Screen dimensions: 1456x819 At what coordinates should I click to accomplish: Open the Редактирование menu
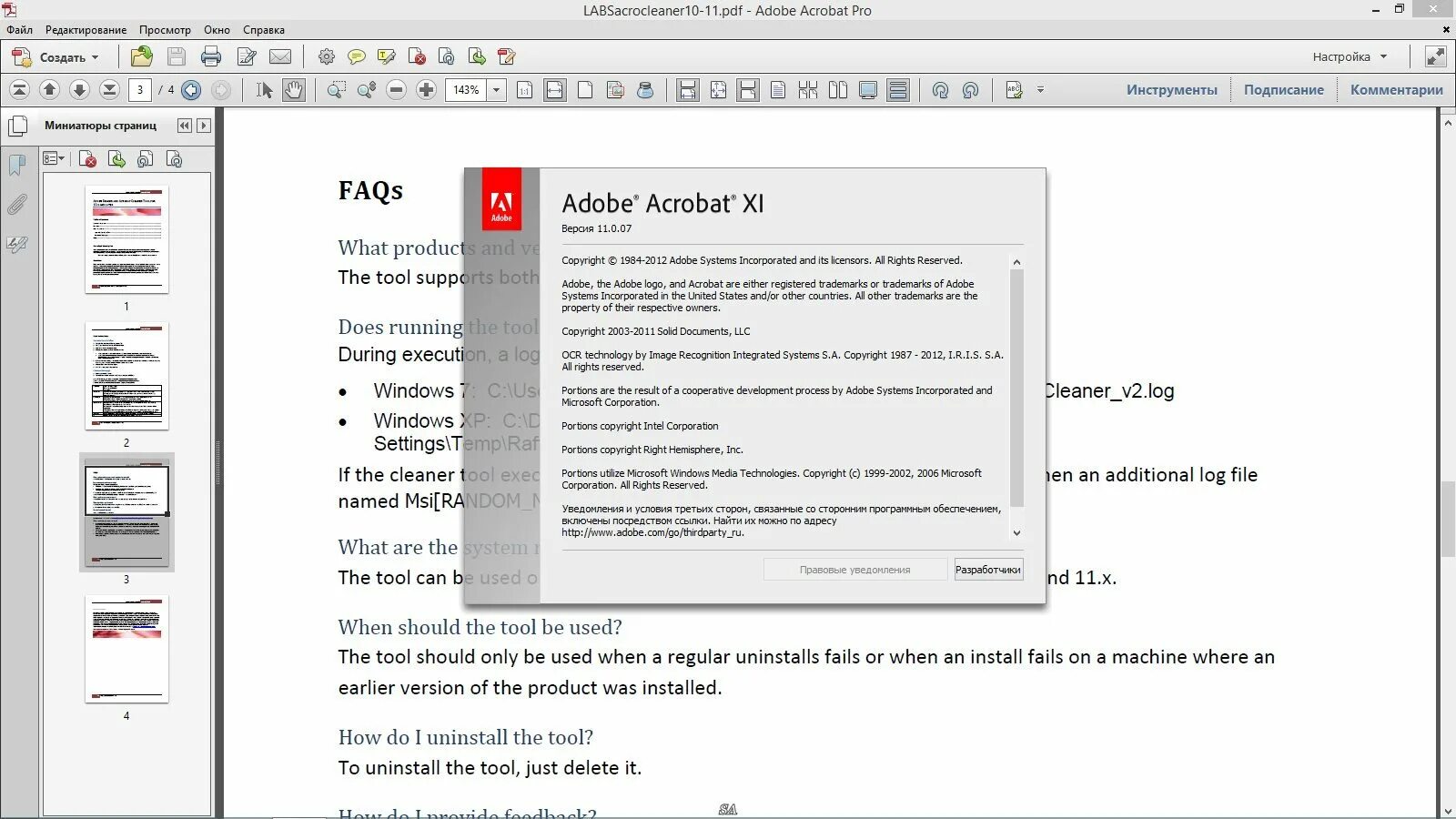coord(86,30)
